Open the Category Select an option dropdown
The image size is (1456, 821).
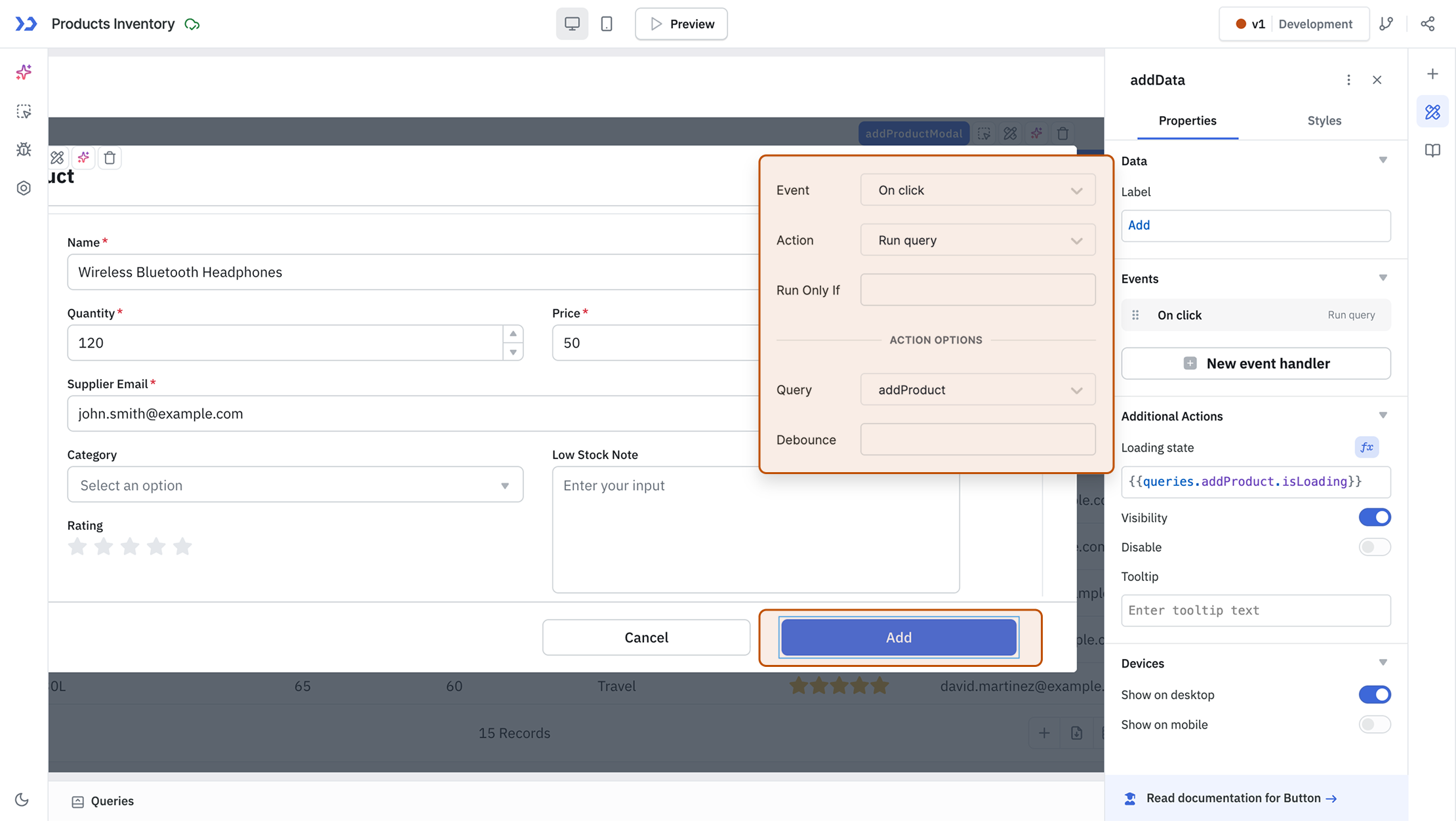coord(295,485)
